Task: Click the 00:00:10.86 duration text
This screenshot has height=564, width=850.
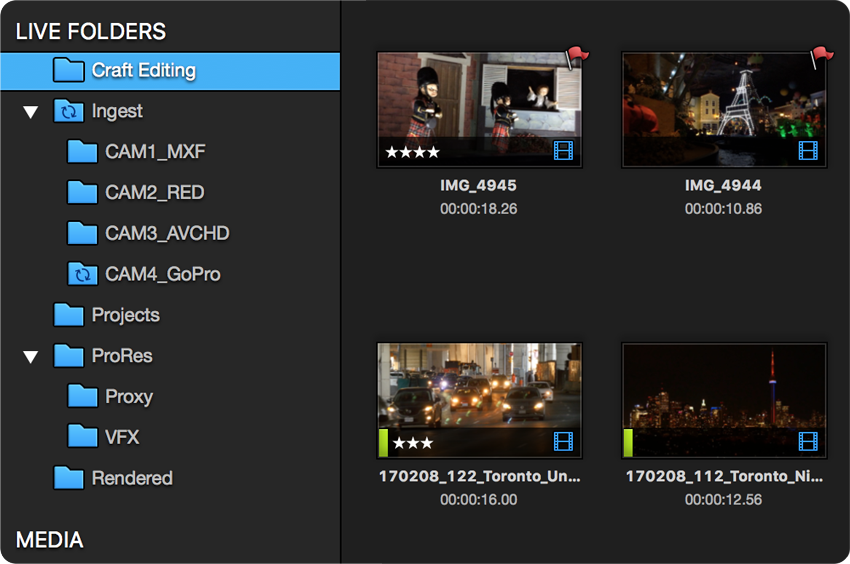Action: click(723, 209)
